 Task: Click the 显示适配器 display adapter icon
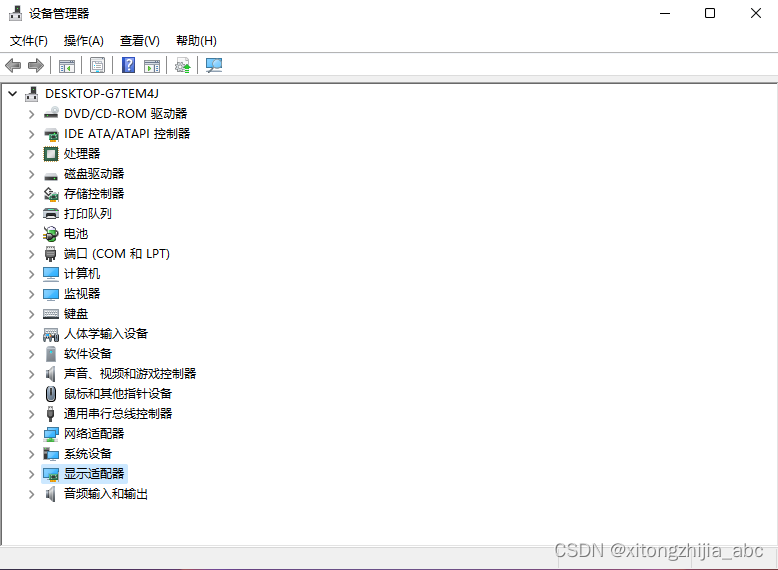(51, 474)
